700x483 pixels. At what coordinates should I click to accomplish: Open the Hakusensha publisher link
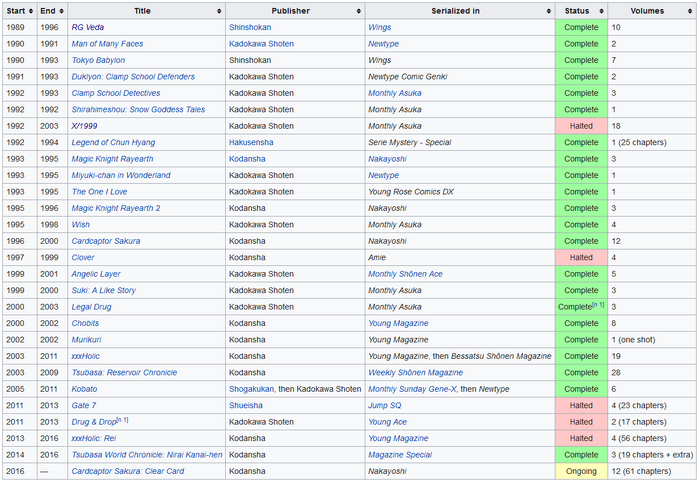click(x=251, y=142)
